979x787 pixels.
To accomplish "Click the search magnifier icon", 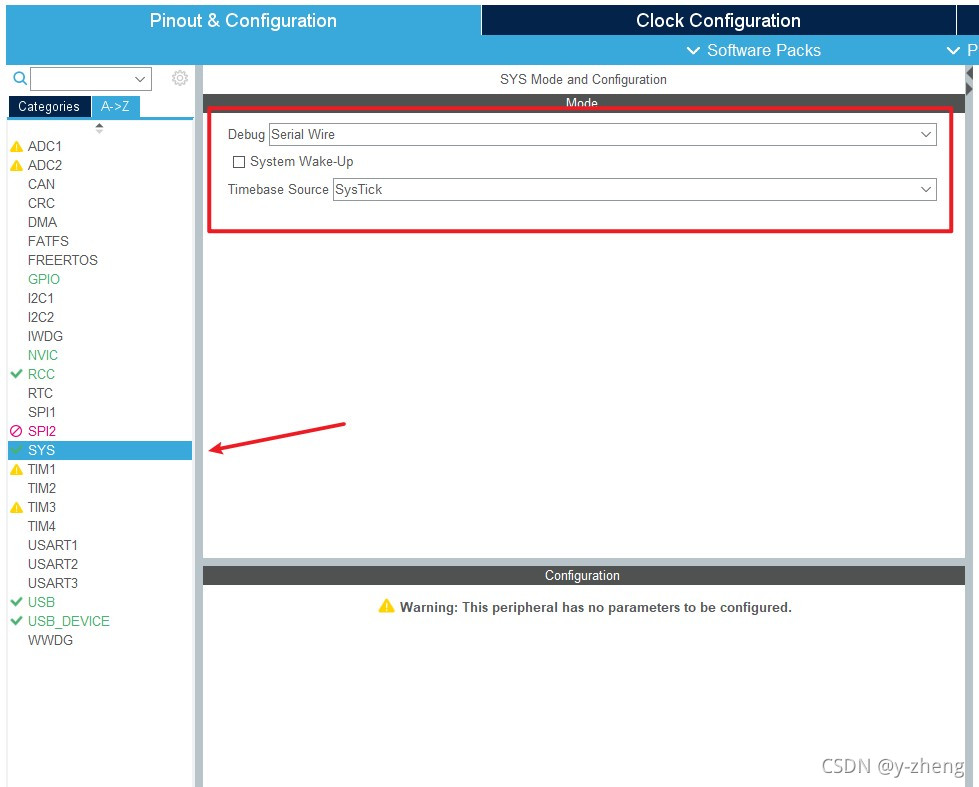I will [x=20, y=78].
